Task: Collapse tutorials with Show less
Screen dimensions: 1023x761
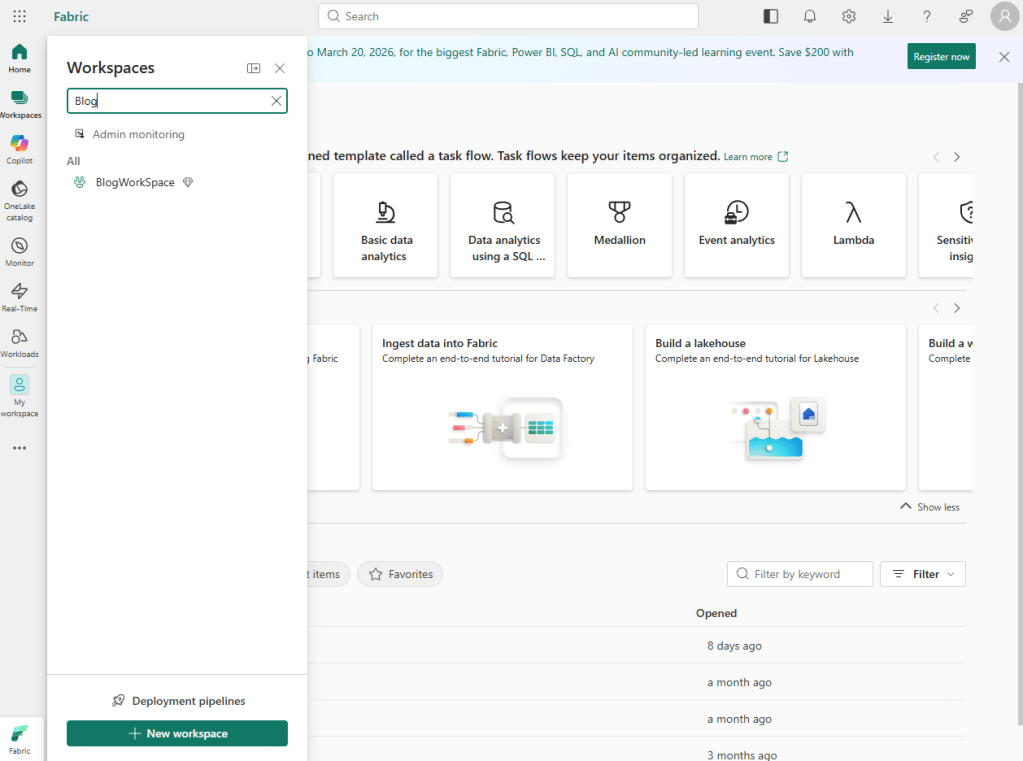Action: tap(929, 507)
